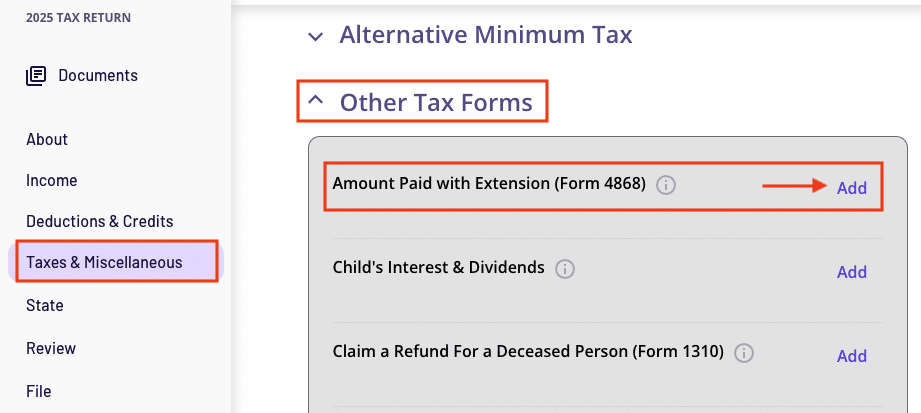Open the Review section
921x413 pixels.
[51, 348]
